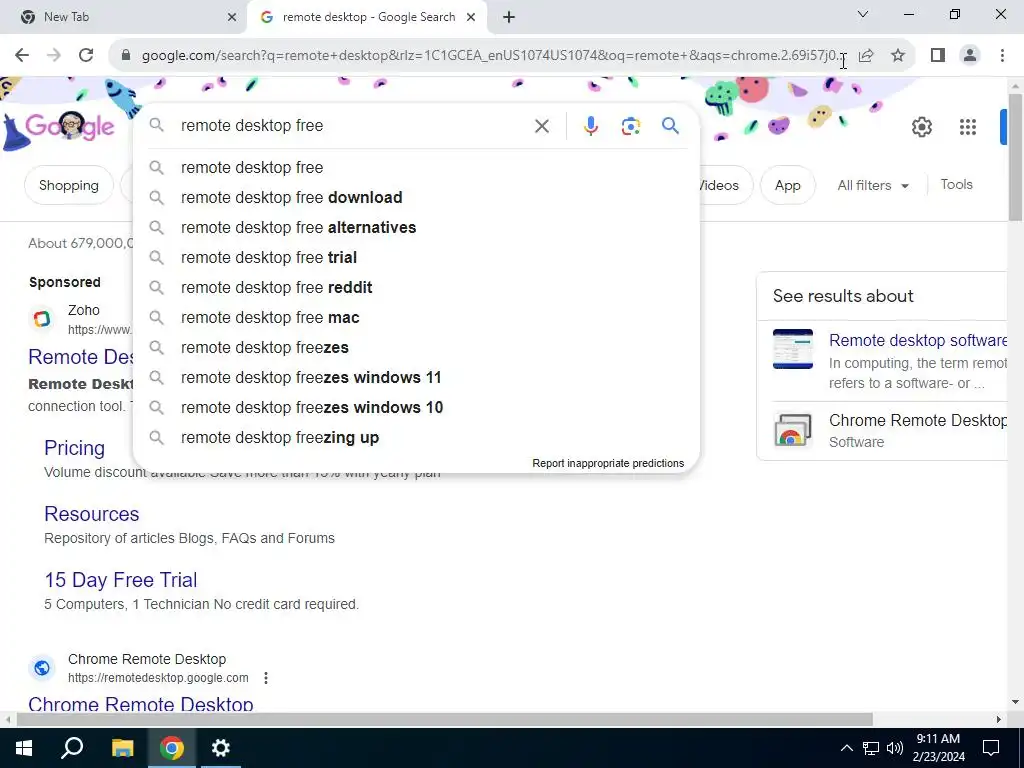Open the Chrome profile avatar
1024x768 pixels.
point(970,56)
